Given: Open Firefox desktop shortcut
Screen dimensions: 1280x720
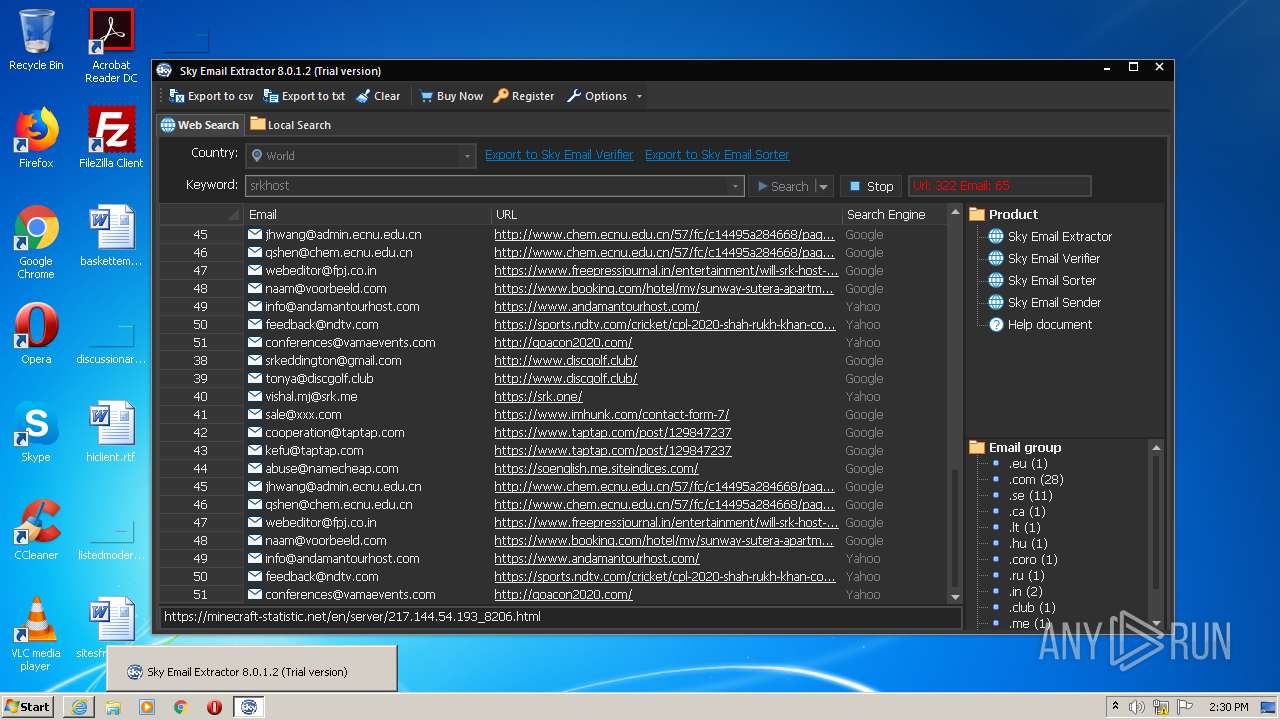Looking at the screenshot, I should (x=36, y=139).
